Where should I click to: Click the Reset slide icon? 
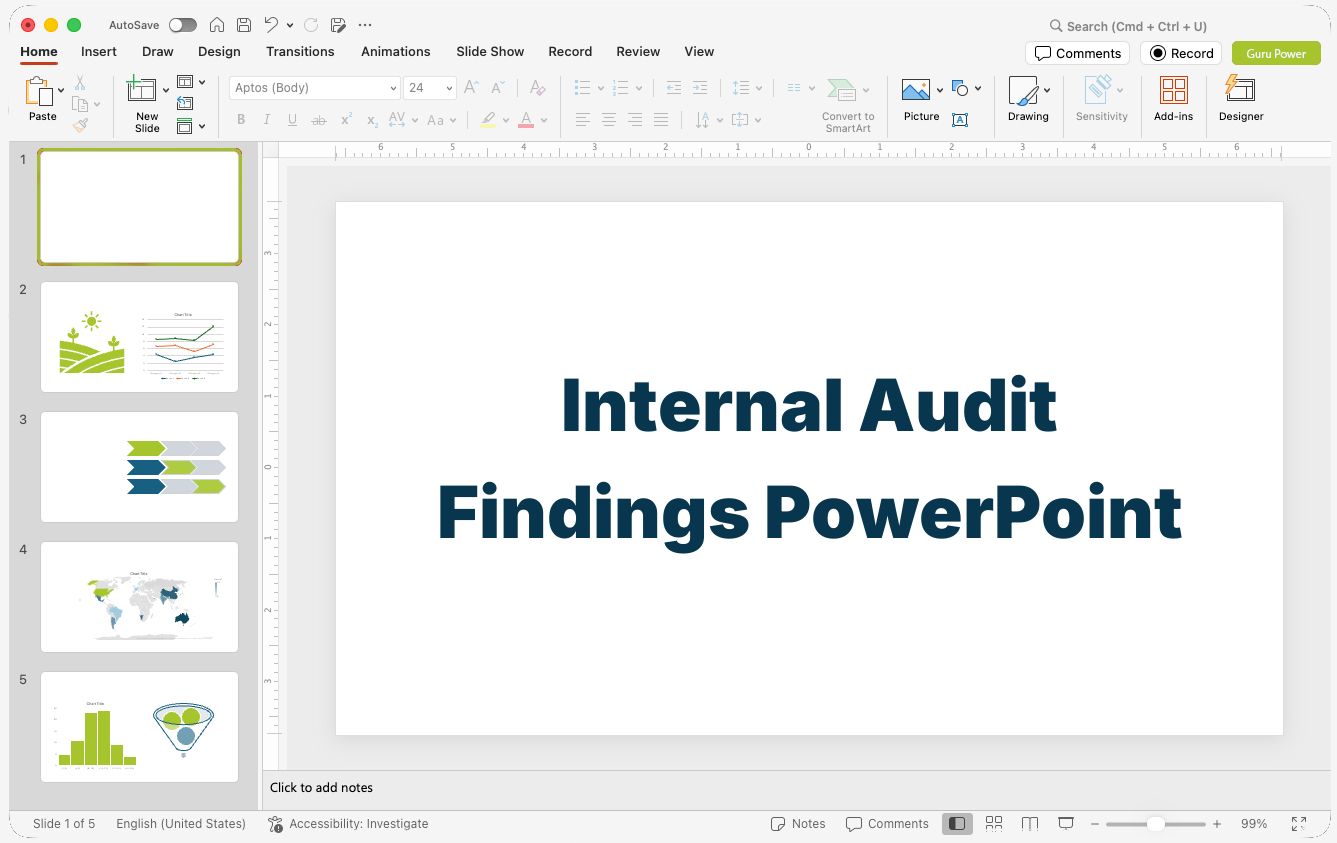tap(185, 103)
